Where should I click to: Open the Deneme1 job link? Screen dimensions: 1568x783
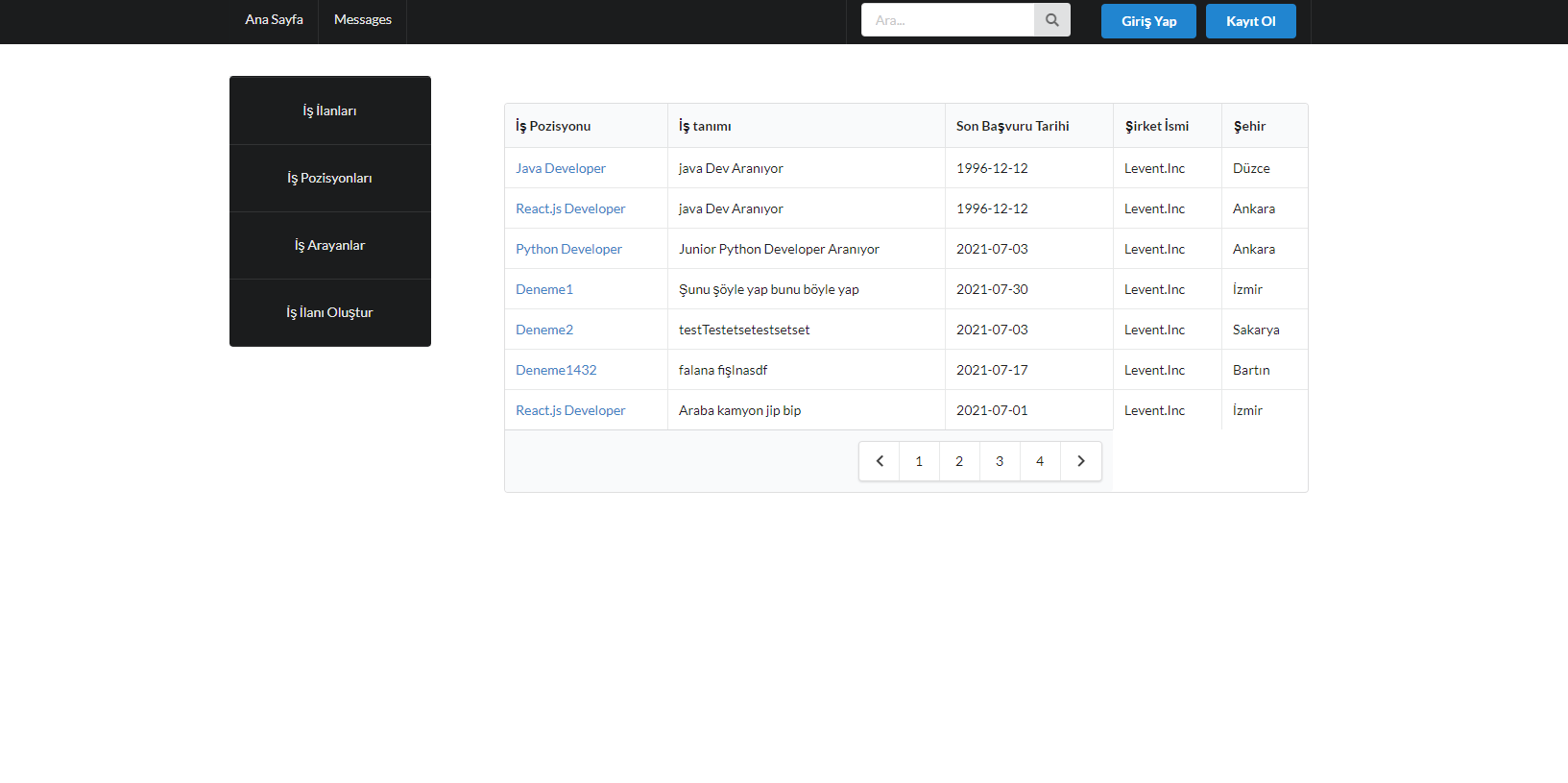point(544,289)
